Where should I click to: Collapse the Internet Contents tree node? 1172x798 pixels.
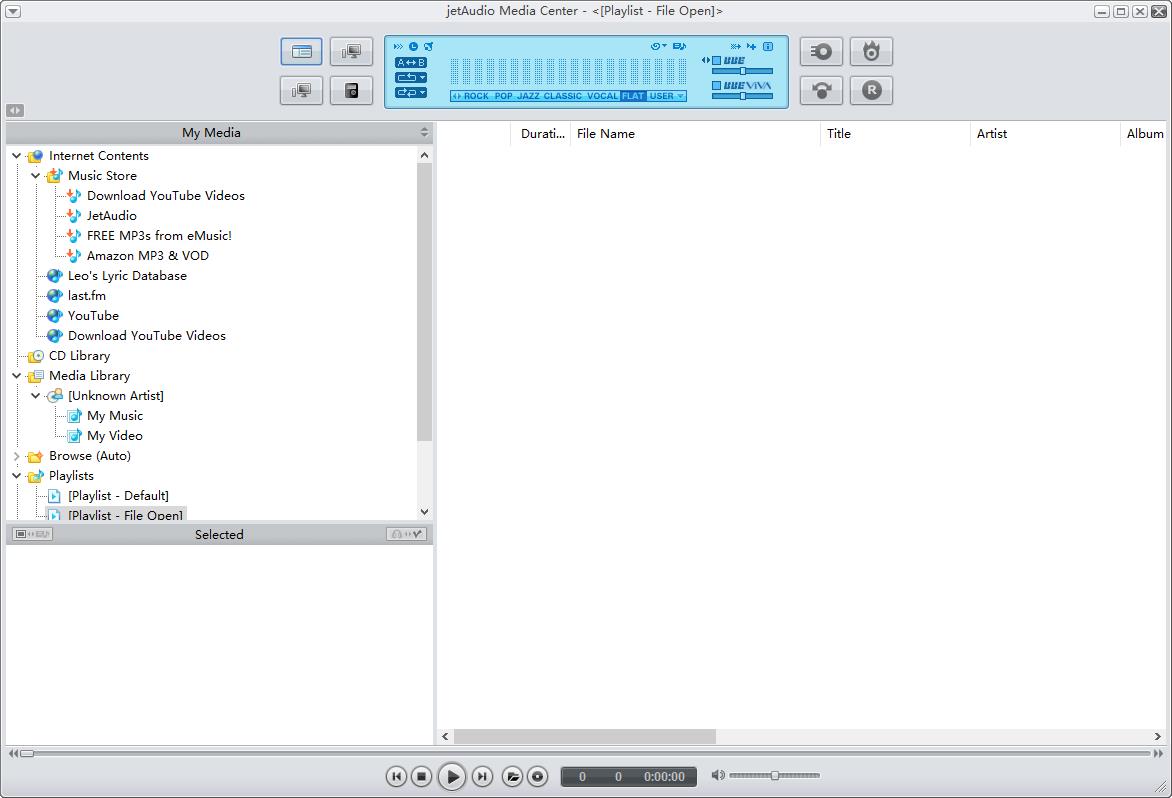17,156
